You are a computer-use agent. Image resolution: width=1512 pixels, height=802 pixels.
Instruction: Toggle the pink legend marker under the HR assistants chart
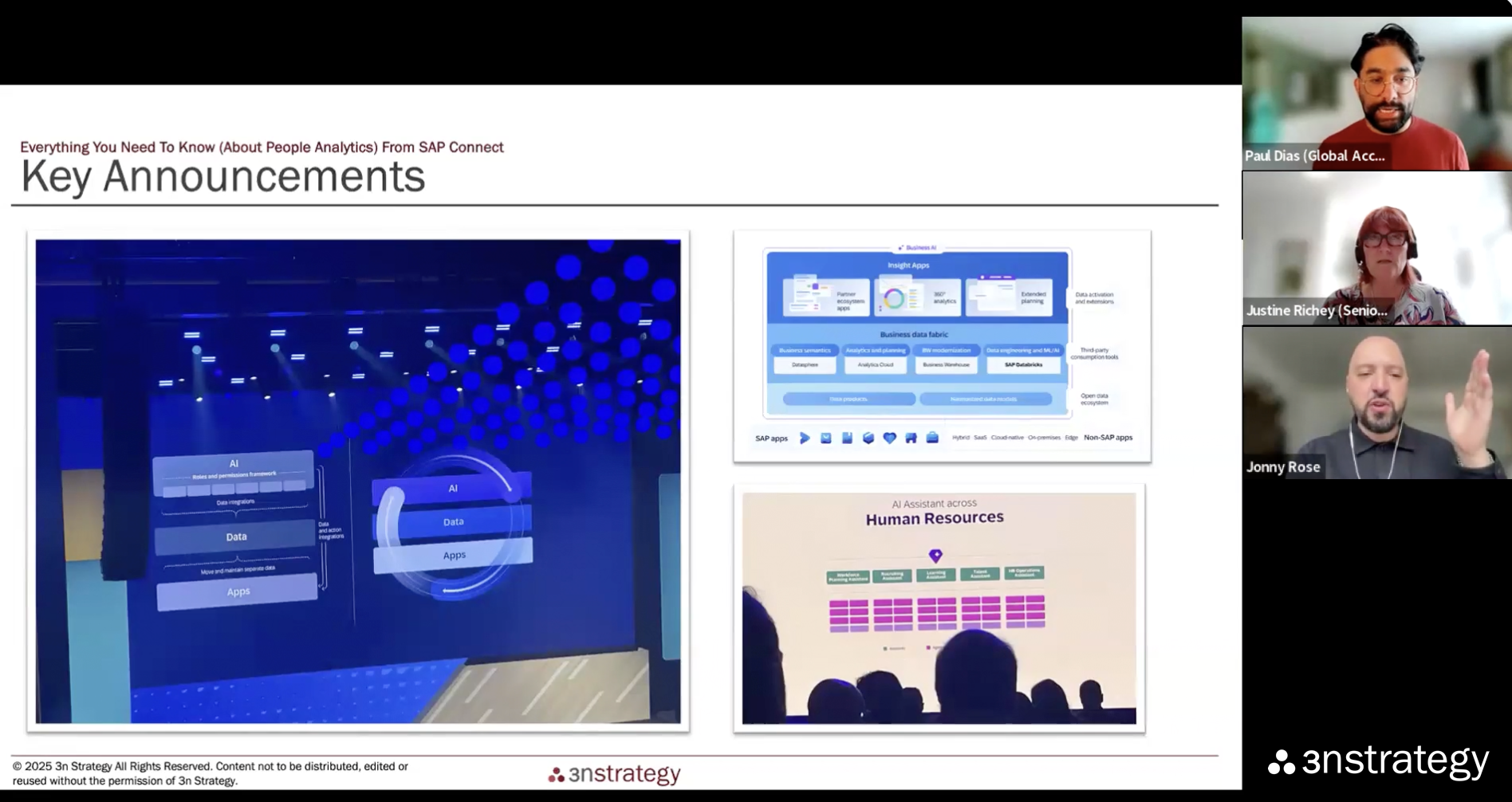pyautogui.click(x=927, y=647)
